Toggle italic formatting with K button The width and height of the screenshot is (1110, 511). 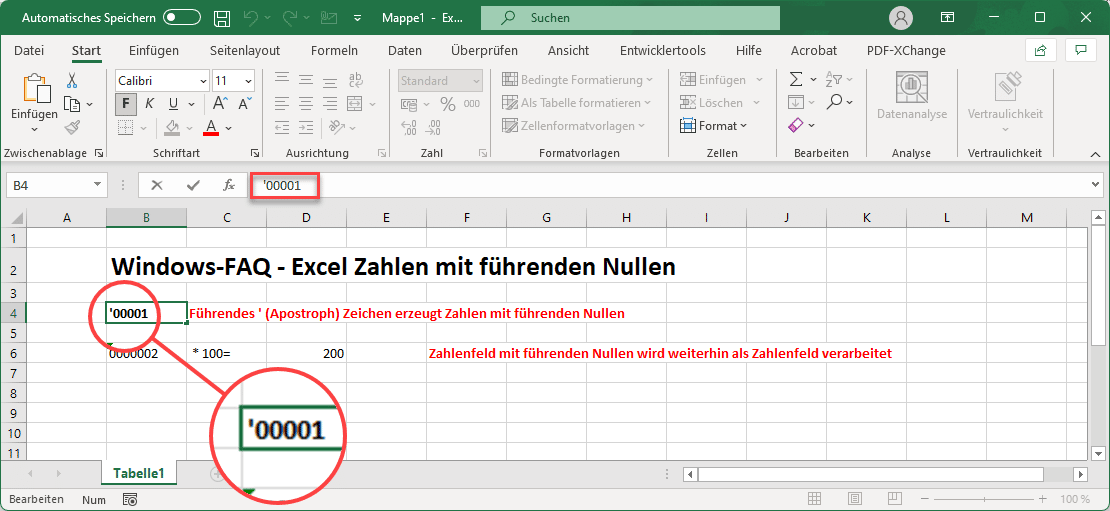point(149,104)
